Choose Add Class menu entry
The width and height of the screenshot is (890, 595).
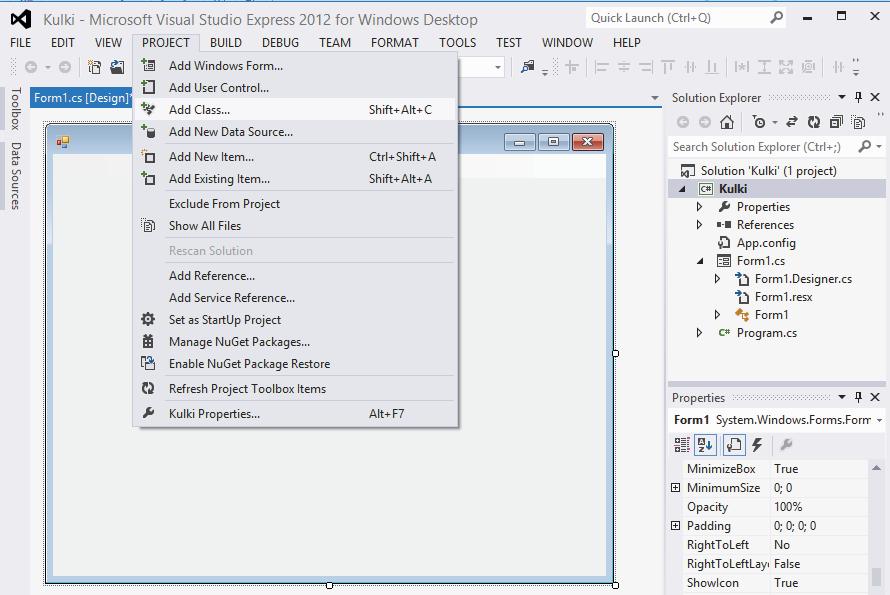coord(296,110)
